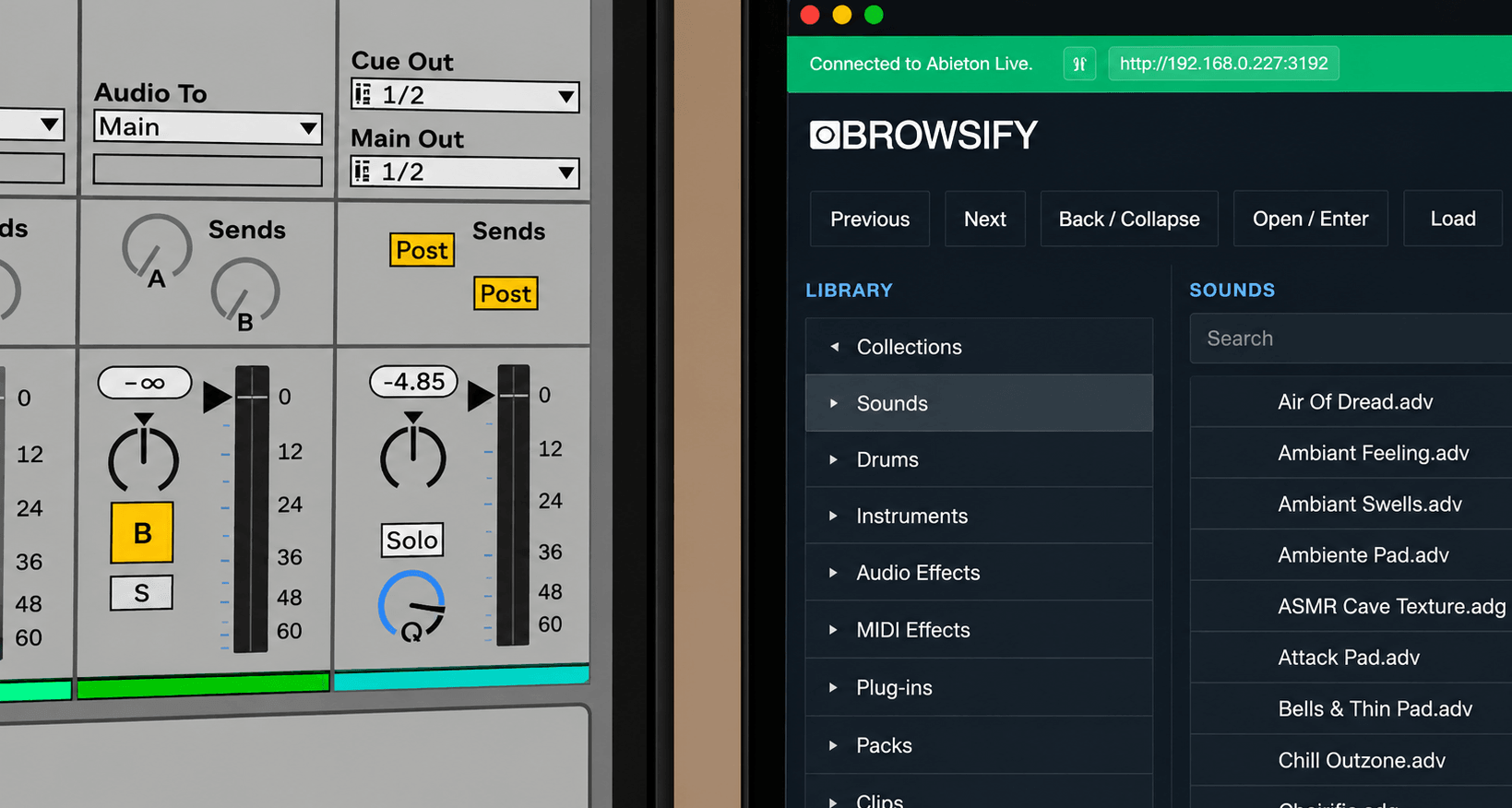Click the green return track color bar

(203, 685)
